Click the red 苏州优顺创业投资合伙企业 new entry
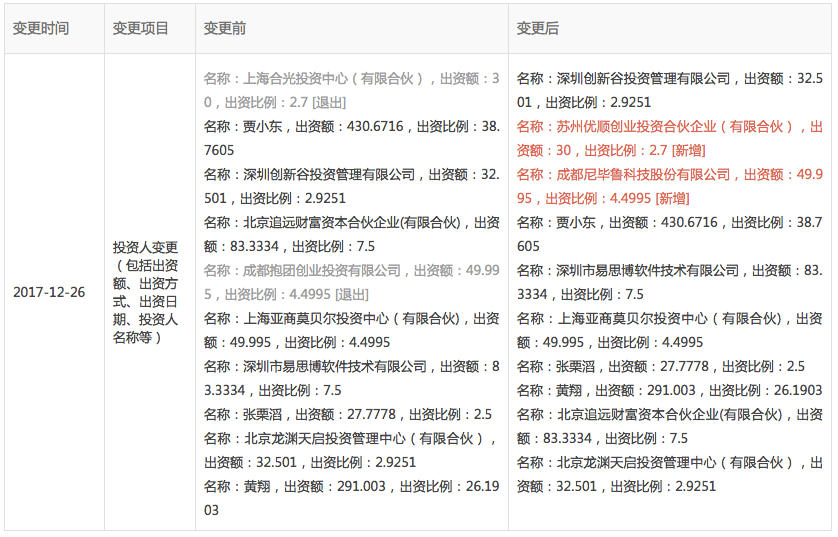The height and width of the screenshot is (537, 838). [x=670, y=138]
